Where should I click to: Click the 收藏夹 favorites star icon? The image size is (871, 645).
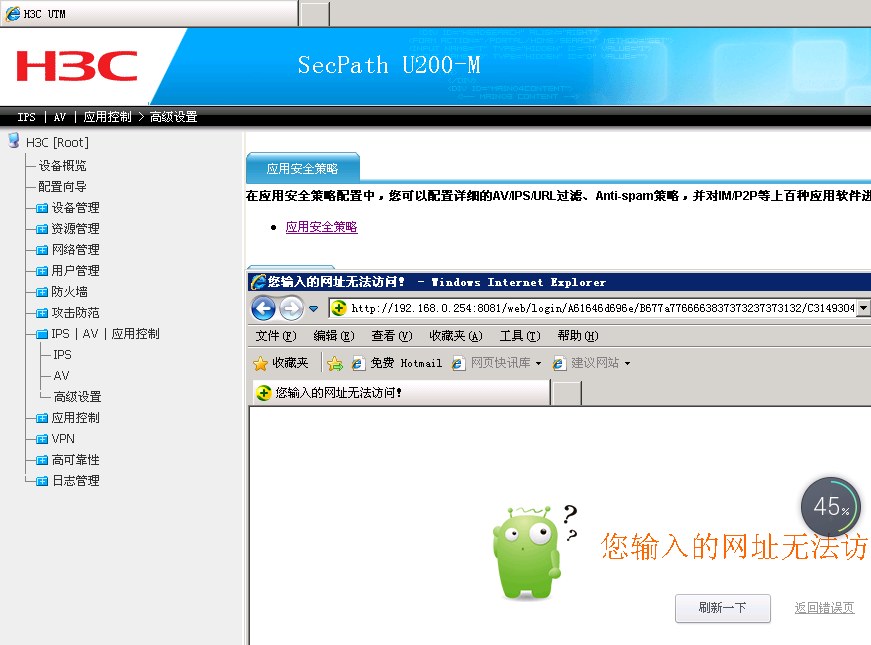point(260,363)
